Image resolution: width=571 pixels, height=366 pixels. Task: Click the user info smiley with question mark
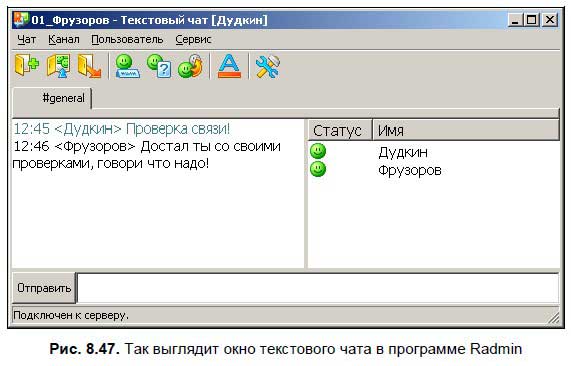pos(159,66)
